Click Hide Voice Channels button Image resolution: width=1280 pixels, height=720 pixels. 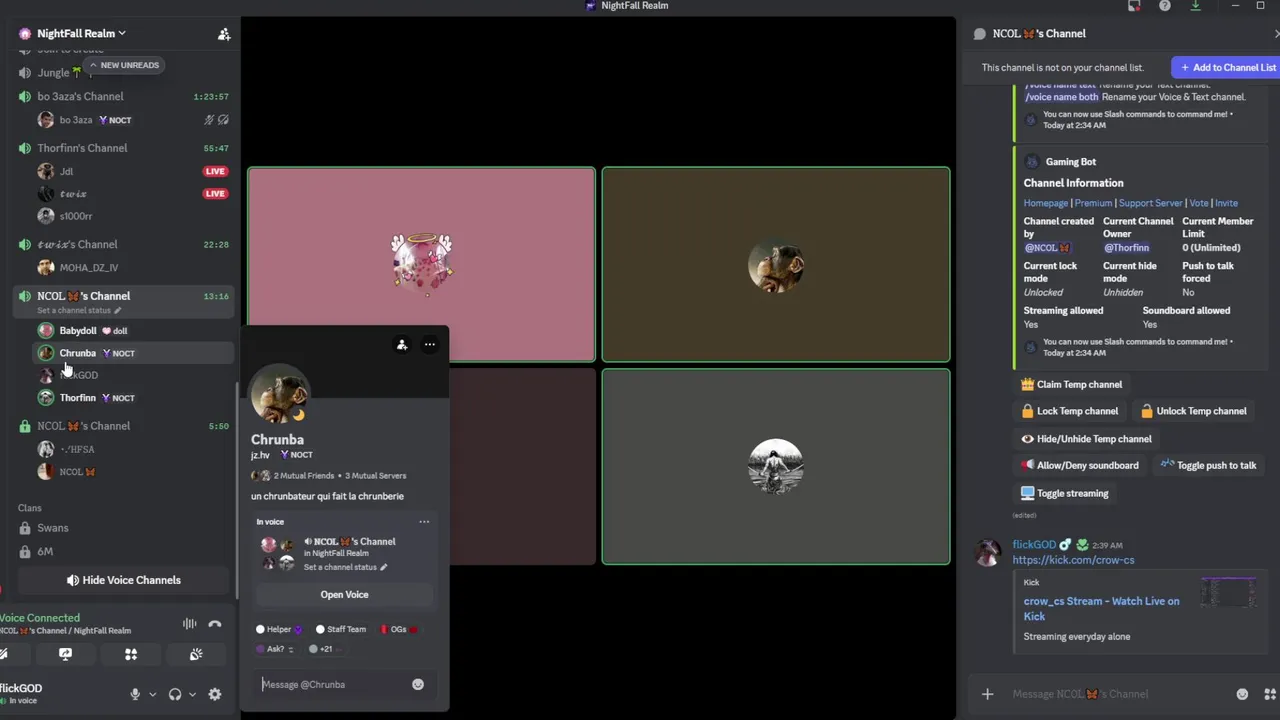(x=123, y=580)
